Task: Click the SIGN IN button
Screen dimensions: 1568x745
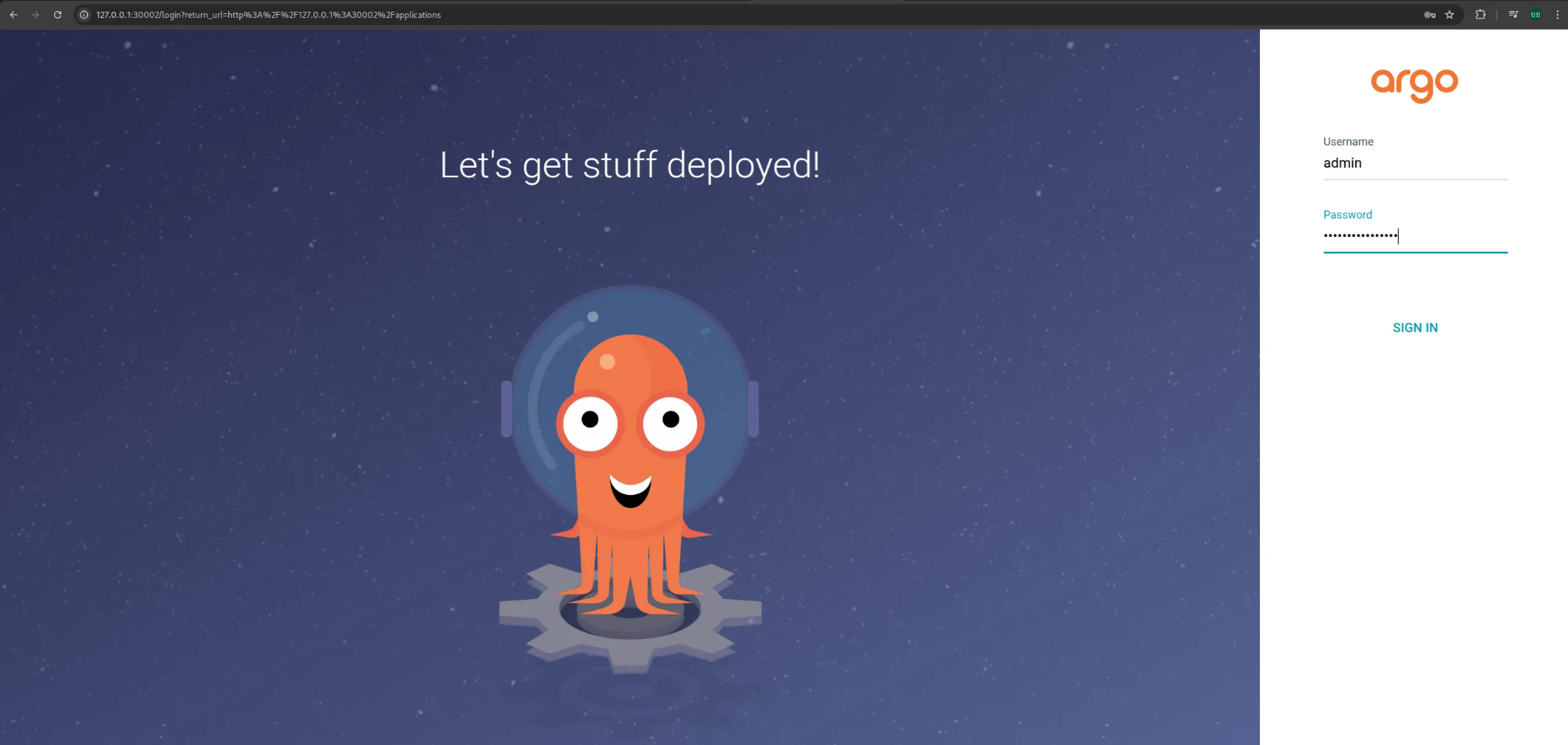Action: click(x=1415, y=328)
